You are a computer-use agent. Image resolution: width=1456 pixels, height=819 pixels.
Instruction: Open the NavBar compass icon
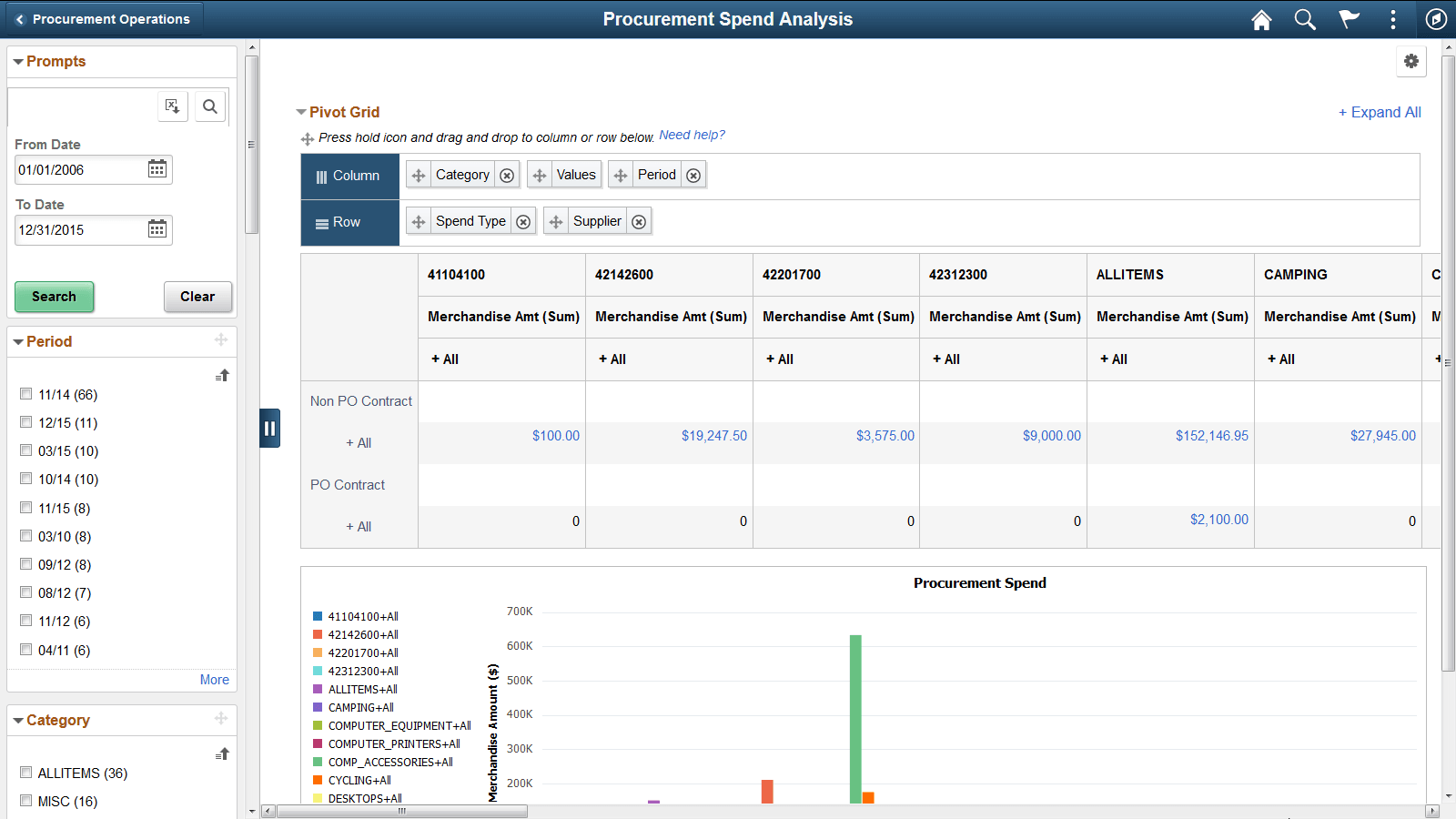(x=1436, y=19)
